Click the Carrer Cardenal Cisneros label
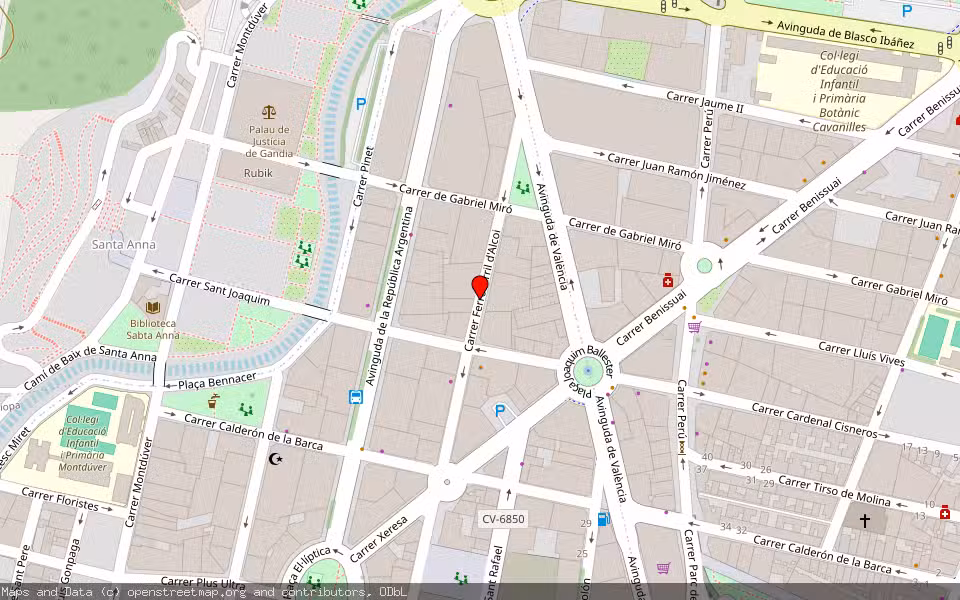960x600 pixels. click(x=815, y=420)
